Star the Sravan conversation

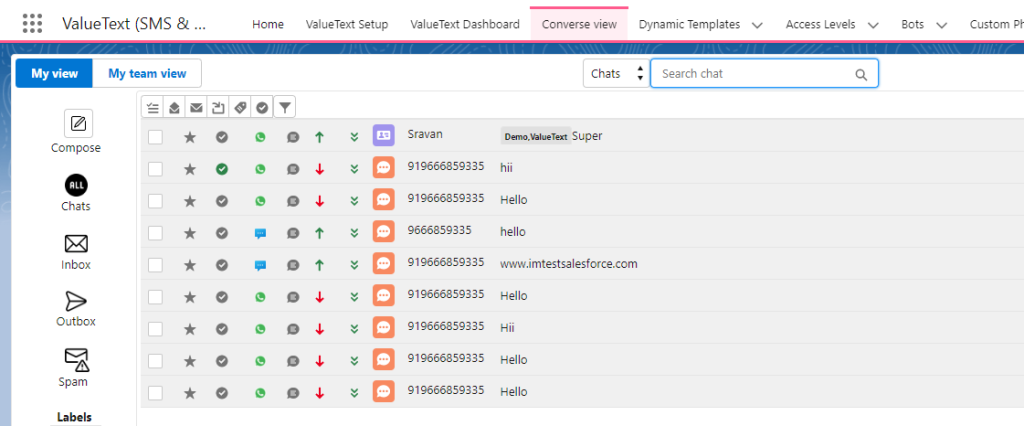click(190, 137)
